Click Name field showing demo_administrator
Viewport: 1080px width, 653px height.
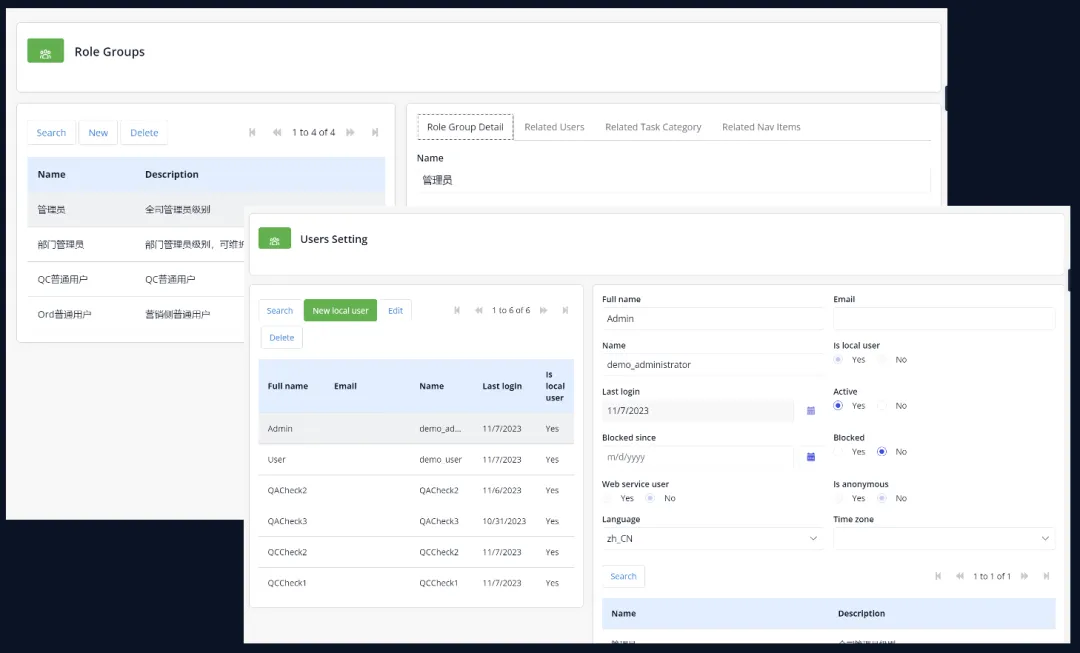pyautogui.click(x=712, y=364)
